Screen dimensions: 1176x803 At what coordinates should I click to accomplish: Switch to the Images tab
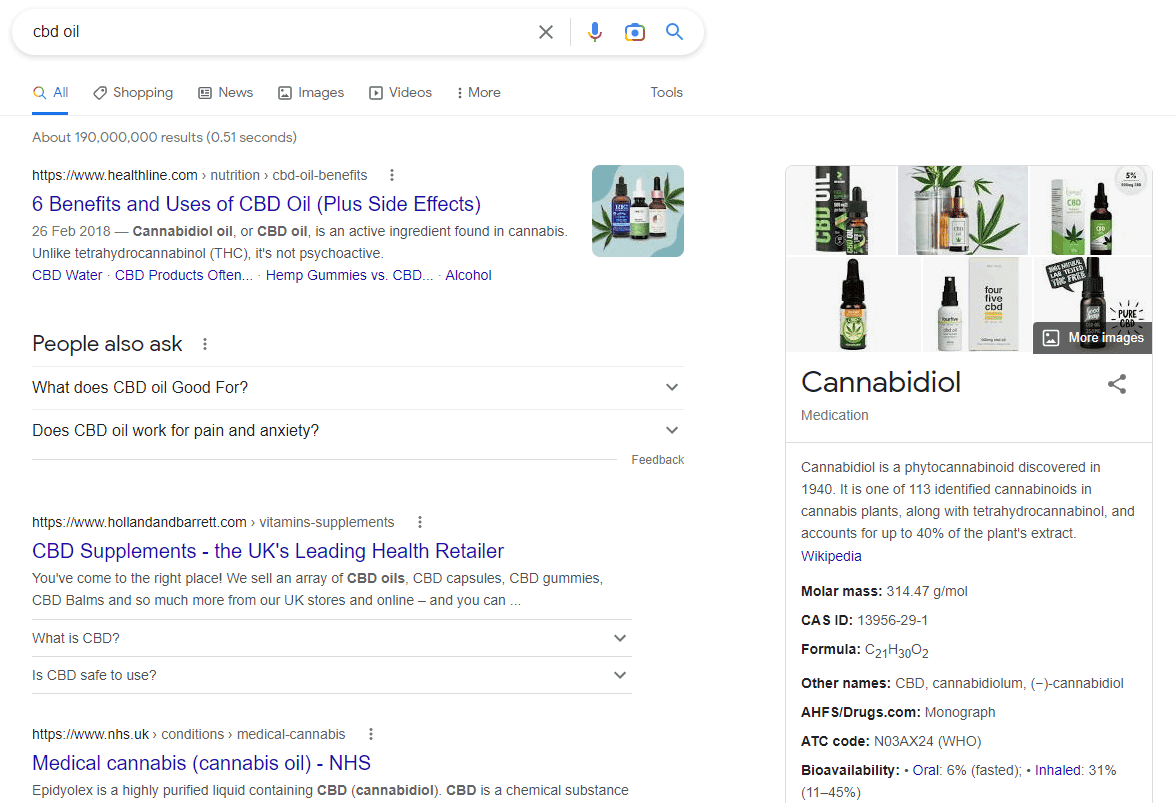tap(311, 92)
